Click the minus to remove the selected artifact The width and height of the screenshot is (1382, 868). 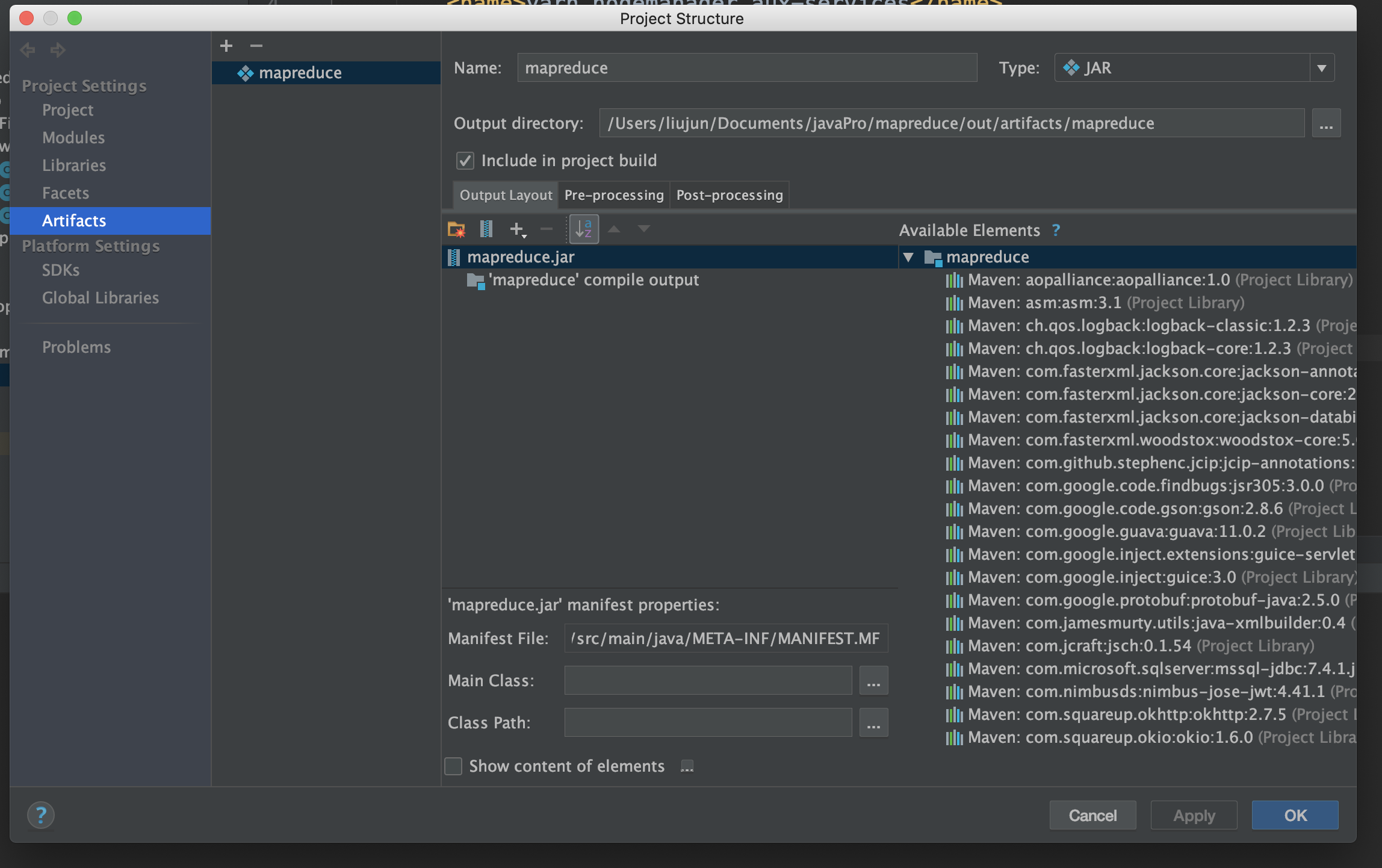coord(256,46)
